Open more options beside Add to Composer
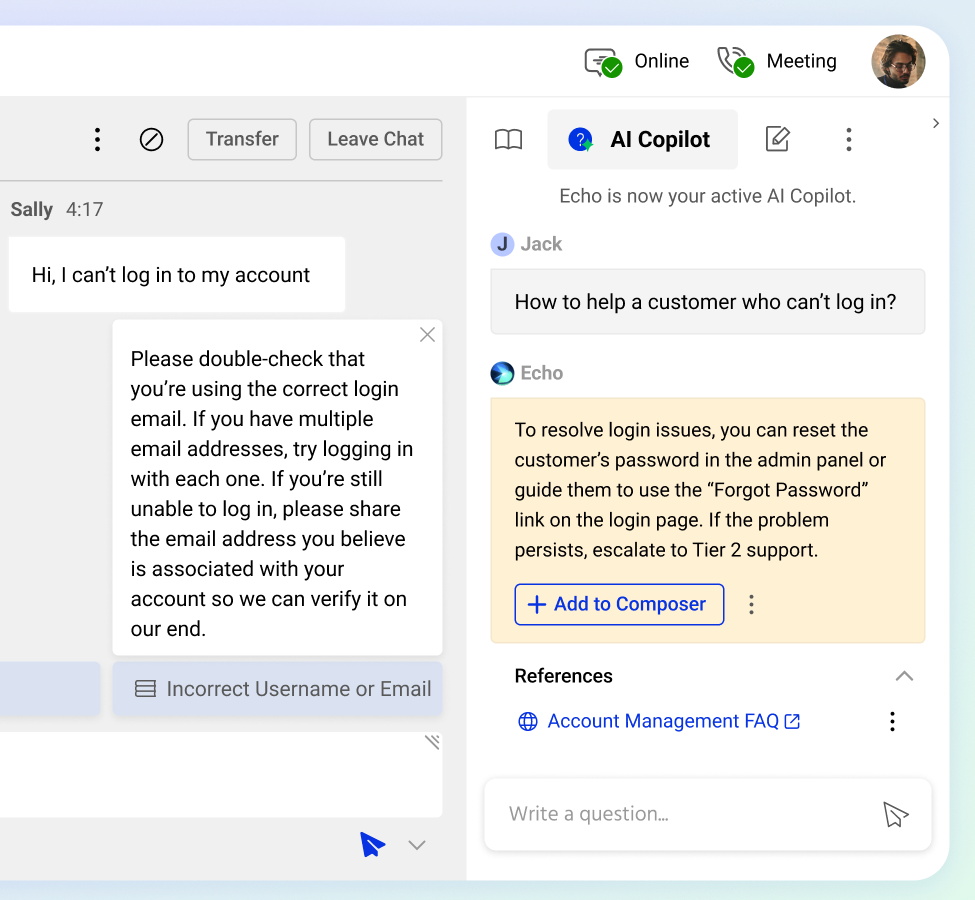Image resolution: width=975 pixels, height=900 pixels. 752,605
